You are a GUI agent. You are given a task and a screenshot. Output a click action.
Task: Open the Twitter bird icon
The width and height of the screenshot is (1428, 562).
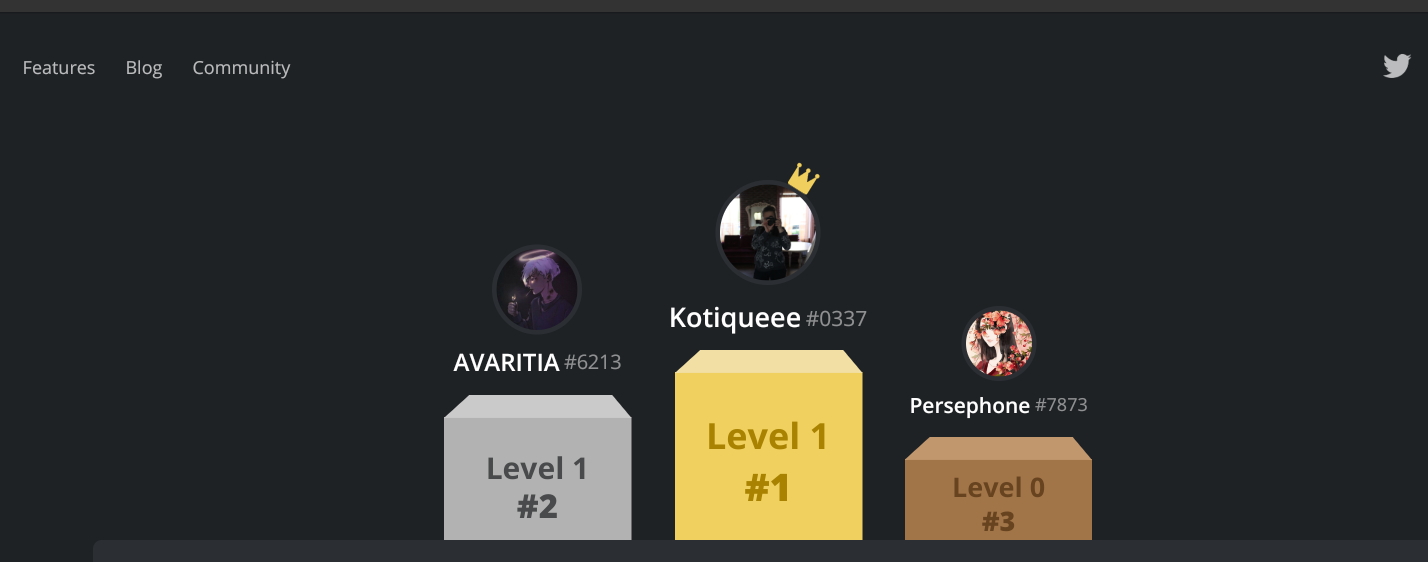[x=1397, y=66]
